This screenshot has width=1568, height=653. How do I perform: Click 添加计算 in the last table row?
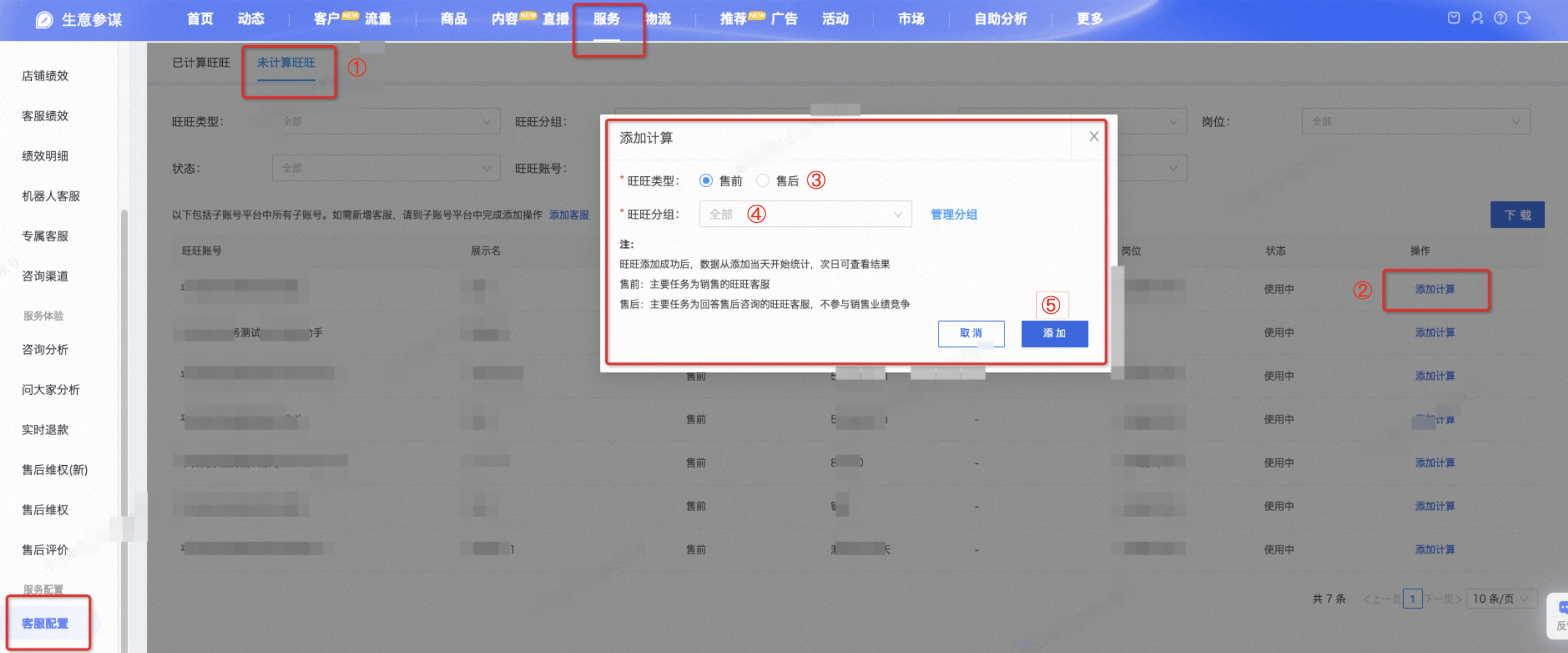click(x=1435, y=550)
